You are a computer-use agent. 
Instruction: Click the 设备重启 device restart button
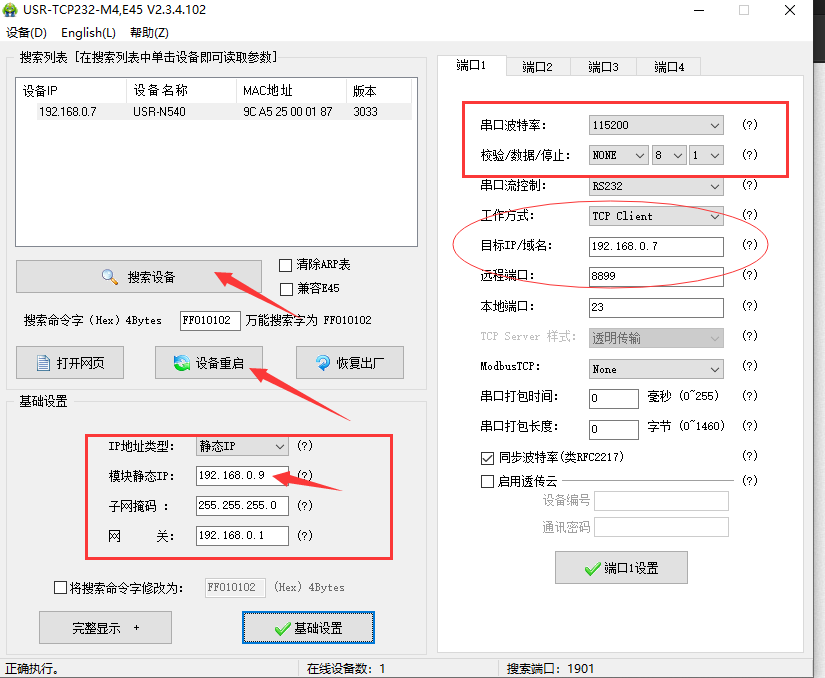208,363
